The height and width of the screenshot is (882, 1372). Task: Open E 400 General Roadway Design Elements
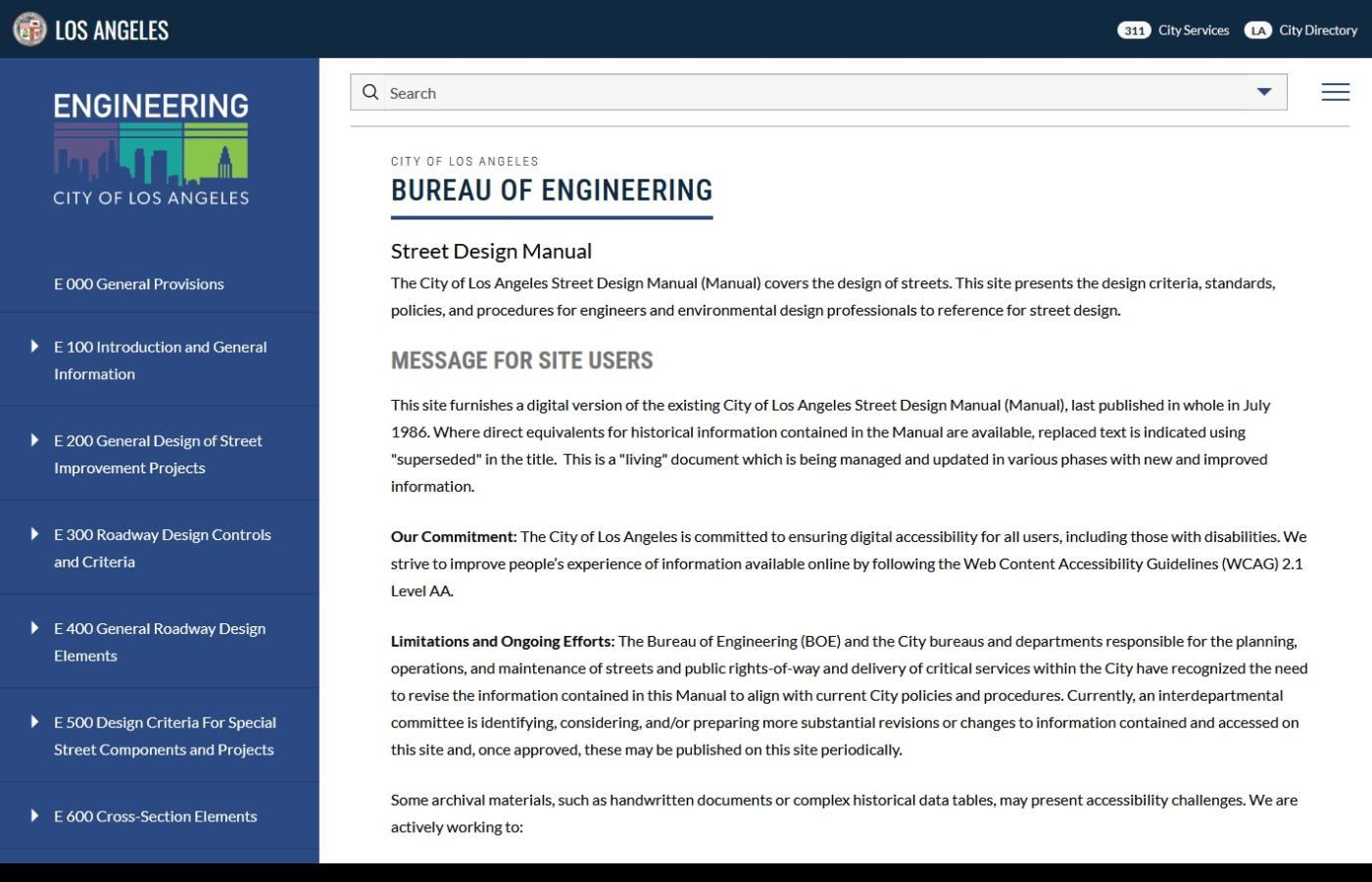tap(32, 628)
